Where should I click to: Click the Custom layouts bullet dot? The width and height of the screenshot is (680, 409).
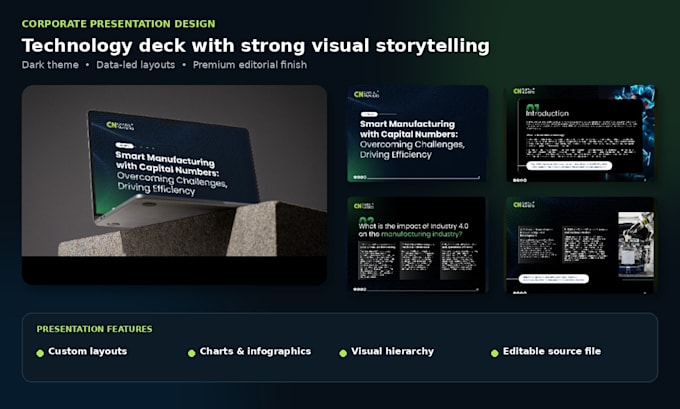tap(40, 353)
